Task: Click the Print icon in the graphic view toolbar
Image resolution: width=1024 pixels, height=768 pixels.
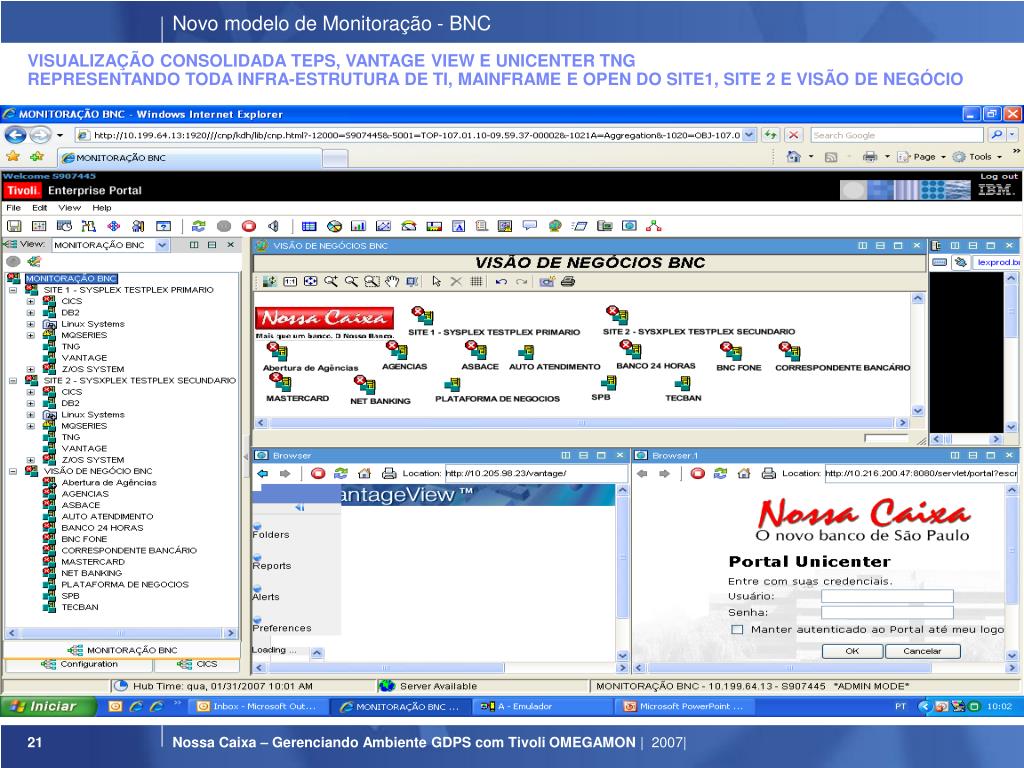Action: pos(568,281)
